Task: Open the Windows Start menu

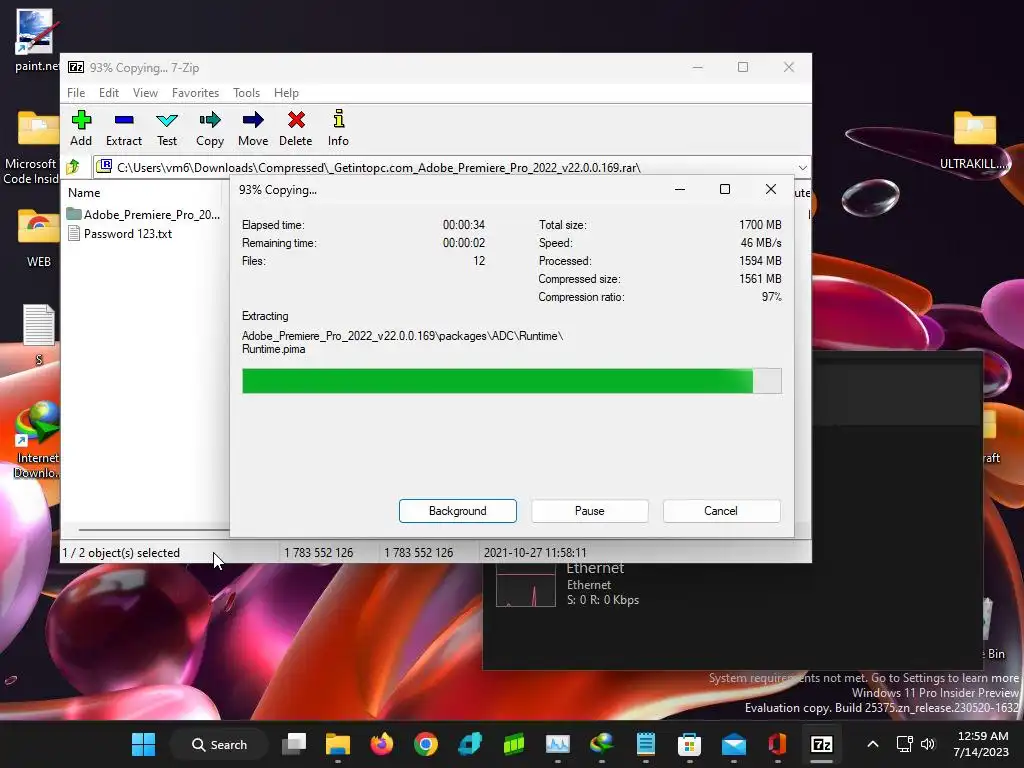Action: tap(144, 744)
